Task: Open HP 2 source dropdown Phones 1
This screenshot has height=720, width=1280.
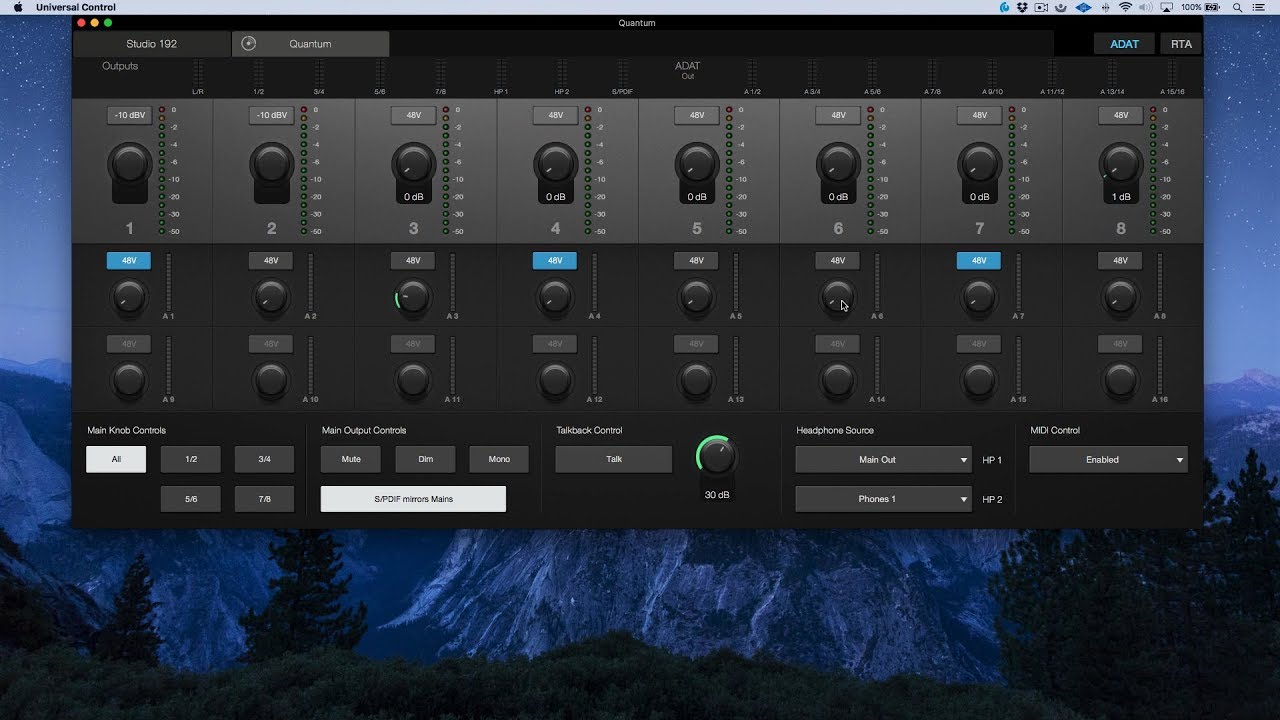Action: tap(883, 499)
